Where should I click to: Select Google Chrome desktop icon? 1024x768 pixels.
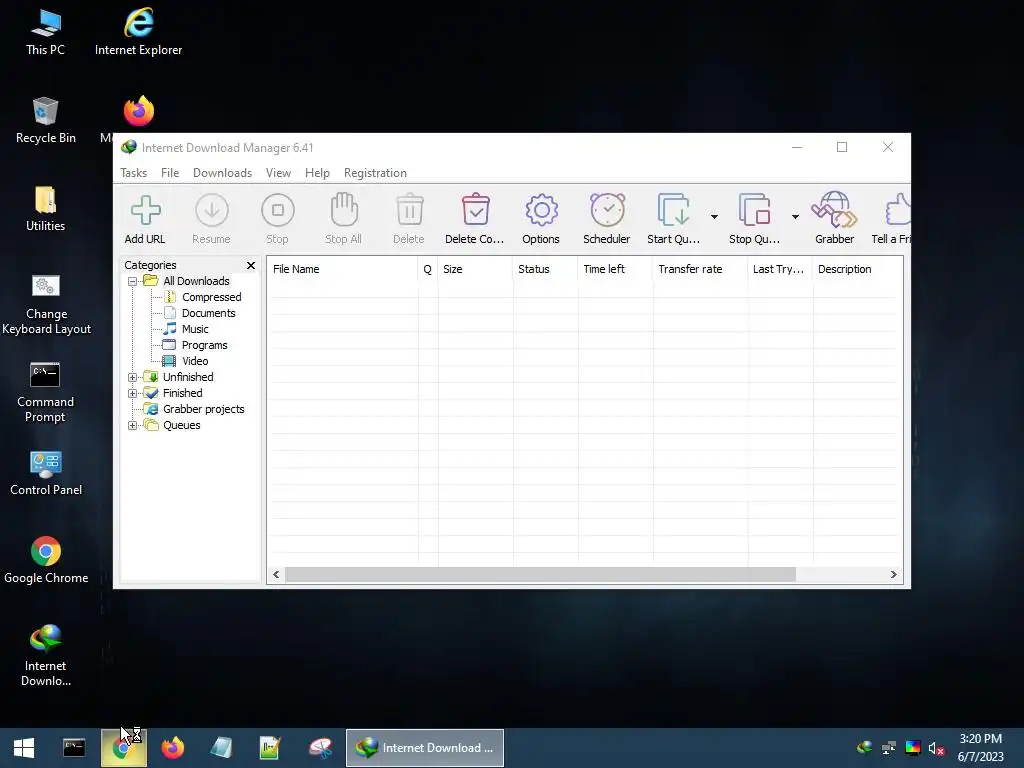click(x=46, y=560)
